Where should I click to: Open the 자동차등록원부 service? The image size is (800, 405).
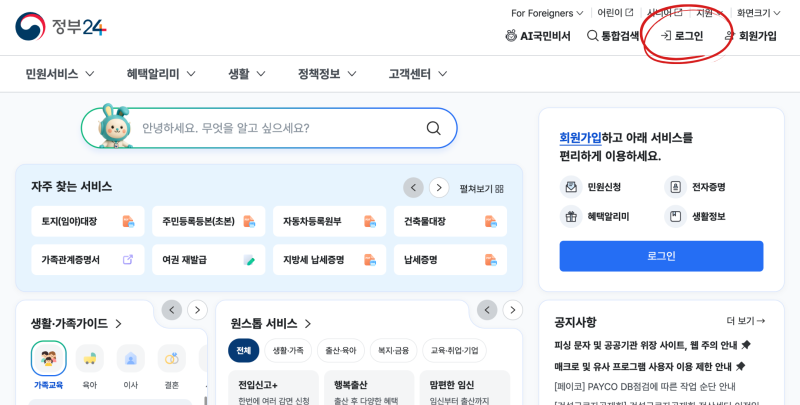[x=330, y=221]
